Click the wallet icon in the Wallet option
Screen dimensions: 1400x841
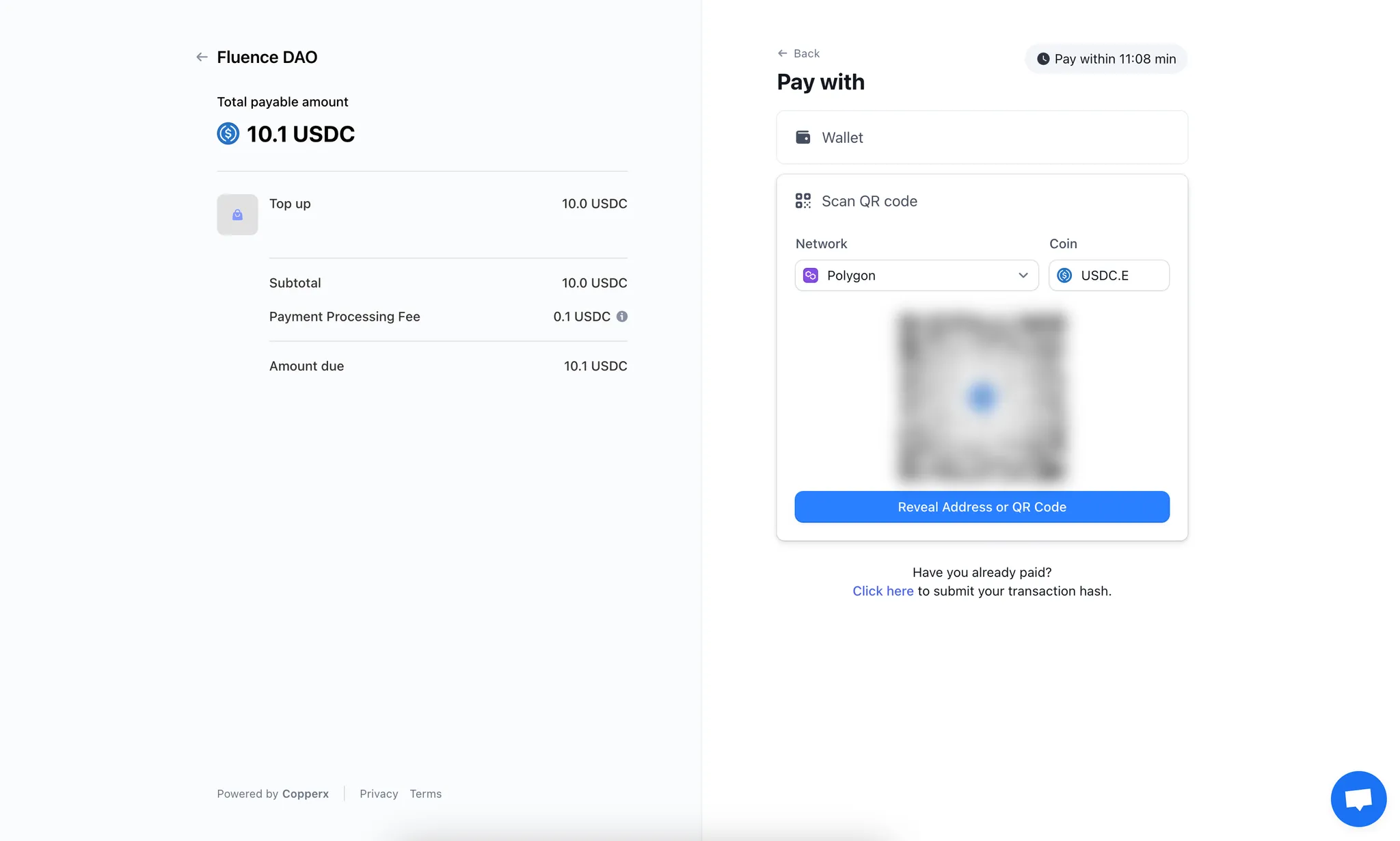coord(803,137)
